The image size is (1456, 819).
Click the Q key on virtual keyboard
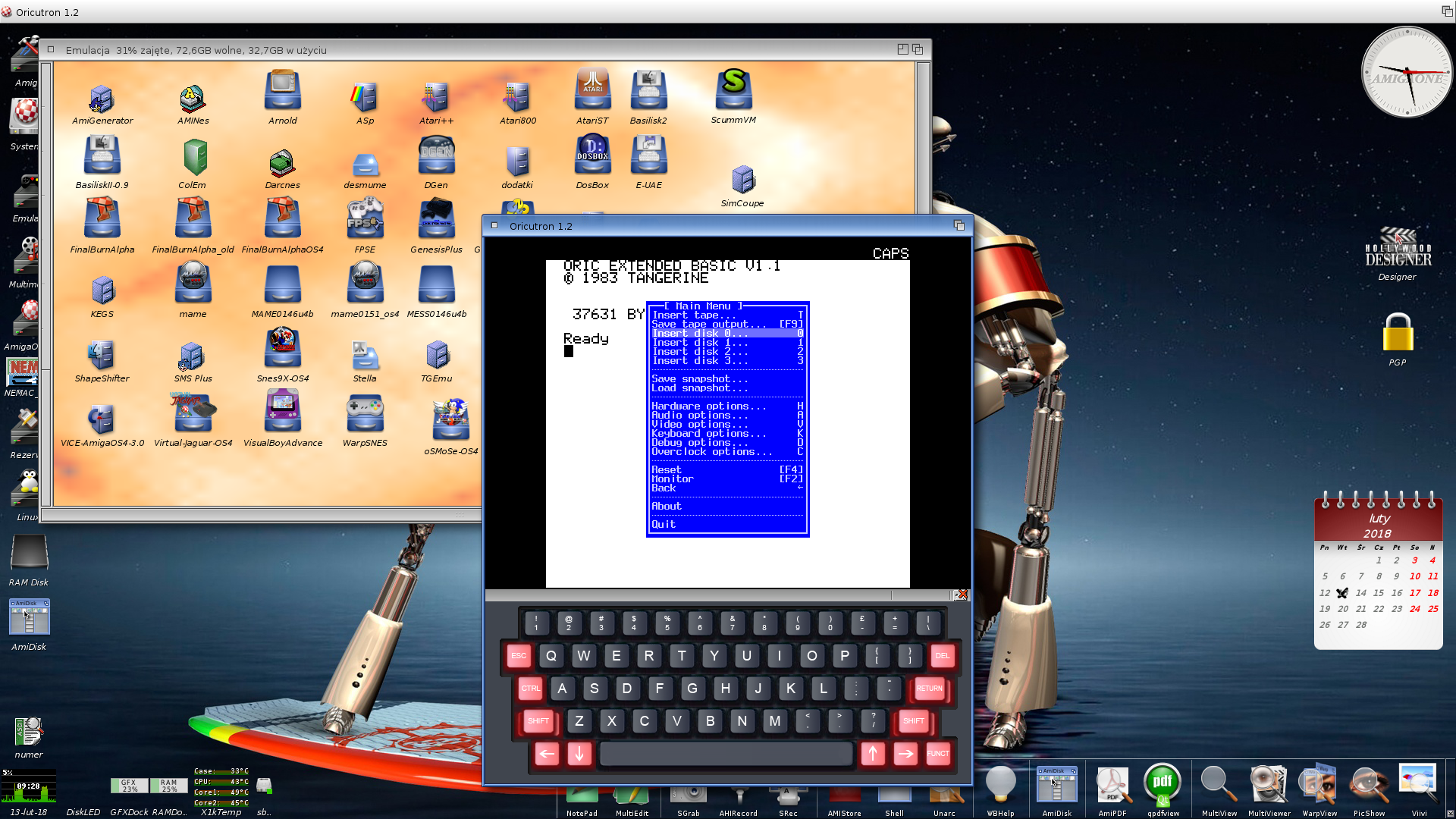551,656
